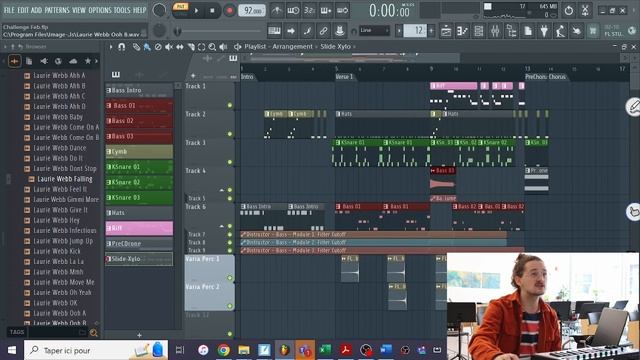Mute Varia Perc 2 with its green dot

230,306
